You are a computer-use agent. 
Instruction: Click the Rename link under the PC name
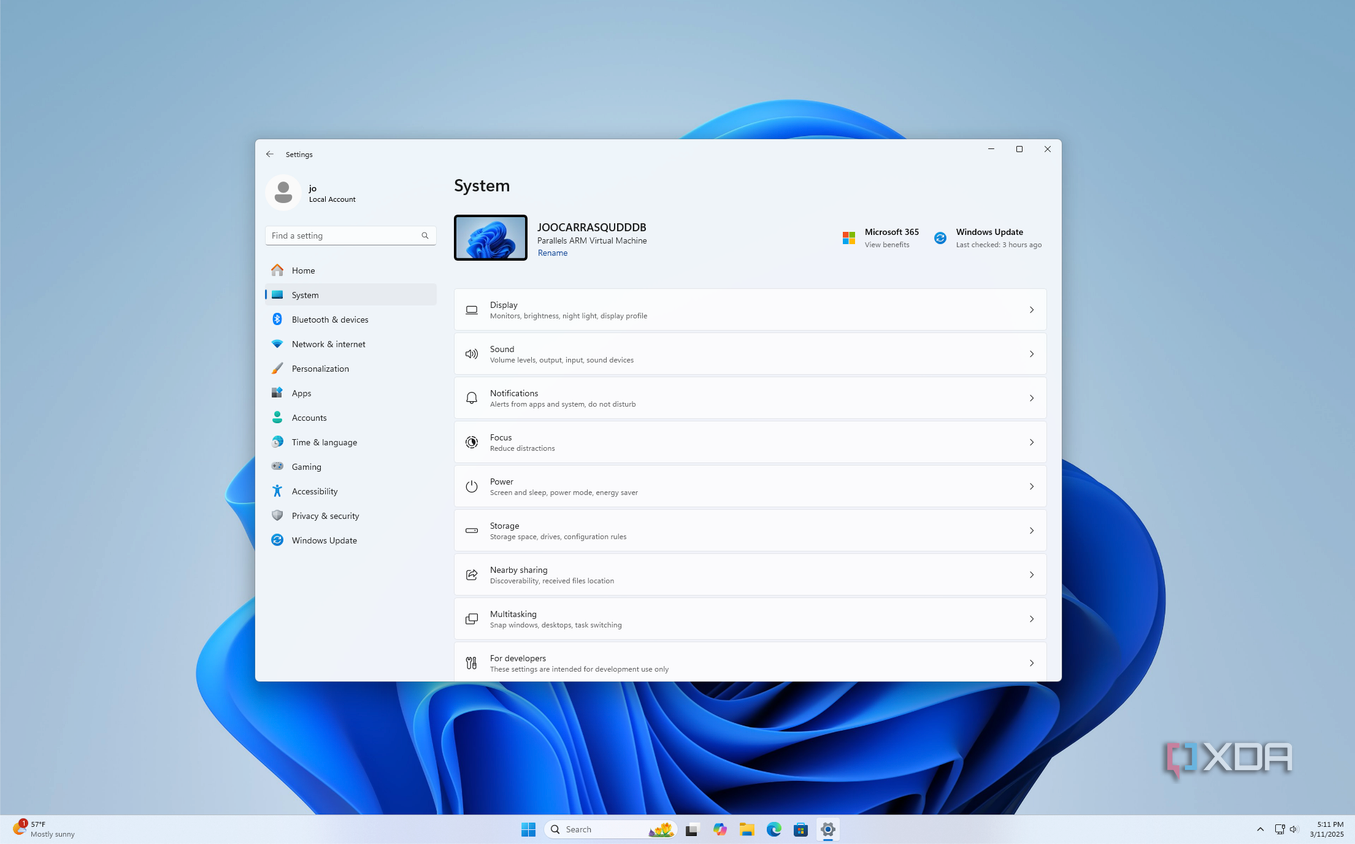coord(552,253)
